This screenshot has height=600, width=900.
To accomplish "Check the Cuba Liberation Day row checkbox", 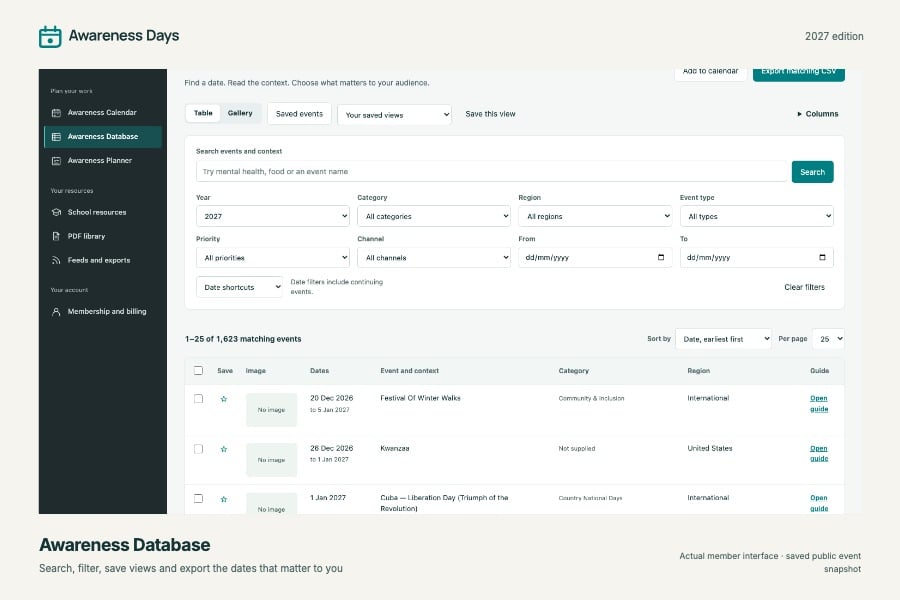I will (199, 498).
